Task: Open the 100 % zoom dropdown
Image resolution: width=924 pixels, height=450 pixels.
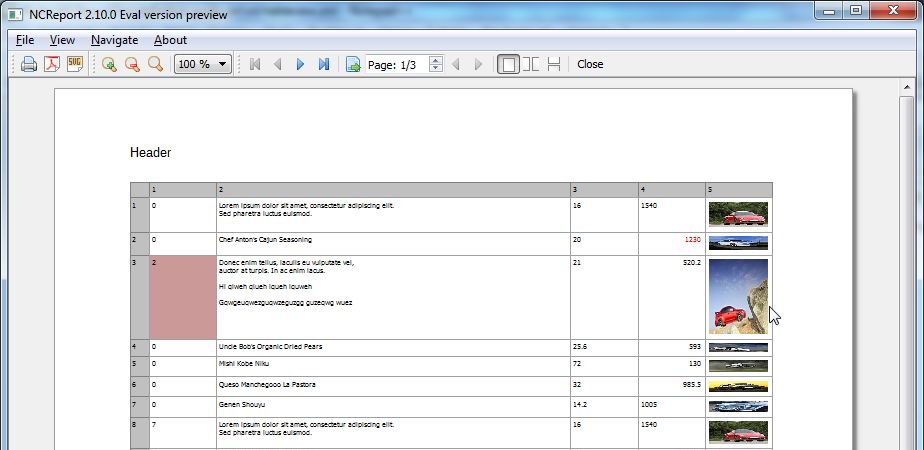Action: (x=203, y=64)
